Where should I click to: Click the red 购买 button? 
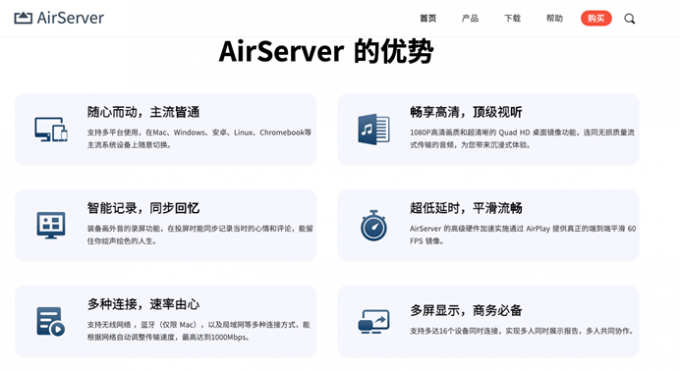click(x=596, y=18)
